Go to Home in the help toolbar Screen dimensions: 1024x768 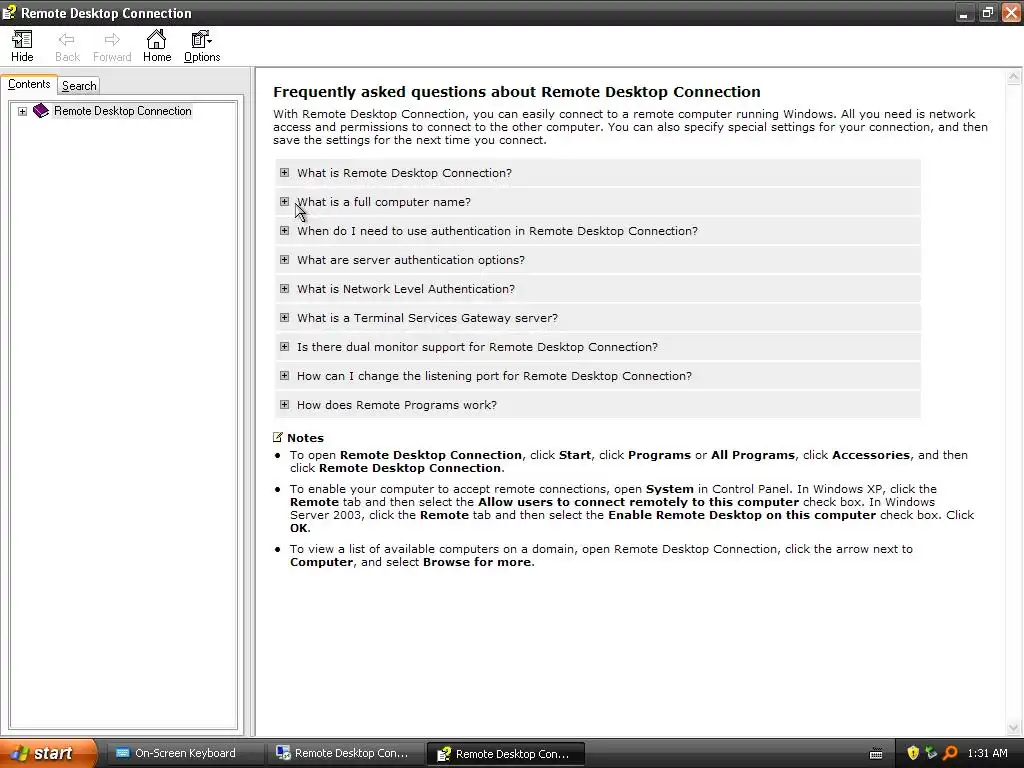(x=157, y=46)
